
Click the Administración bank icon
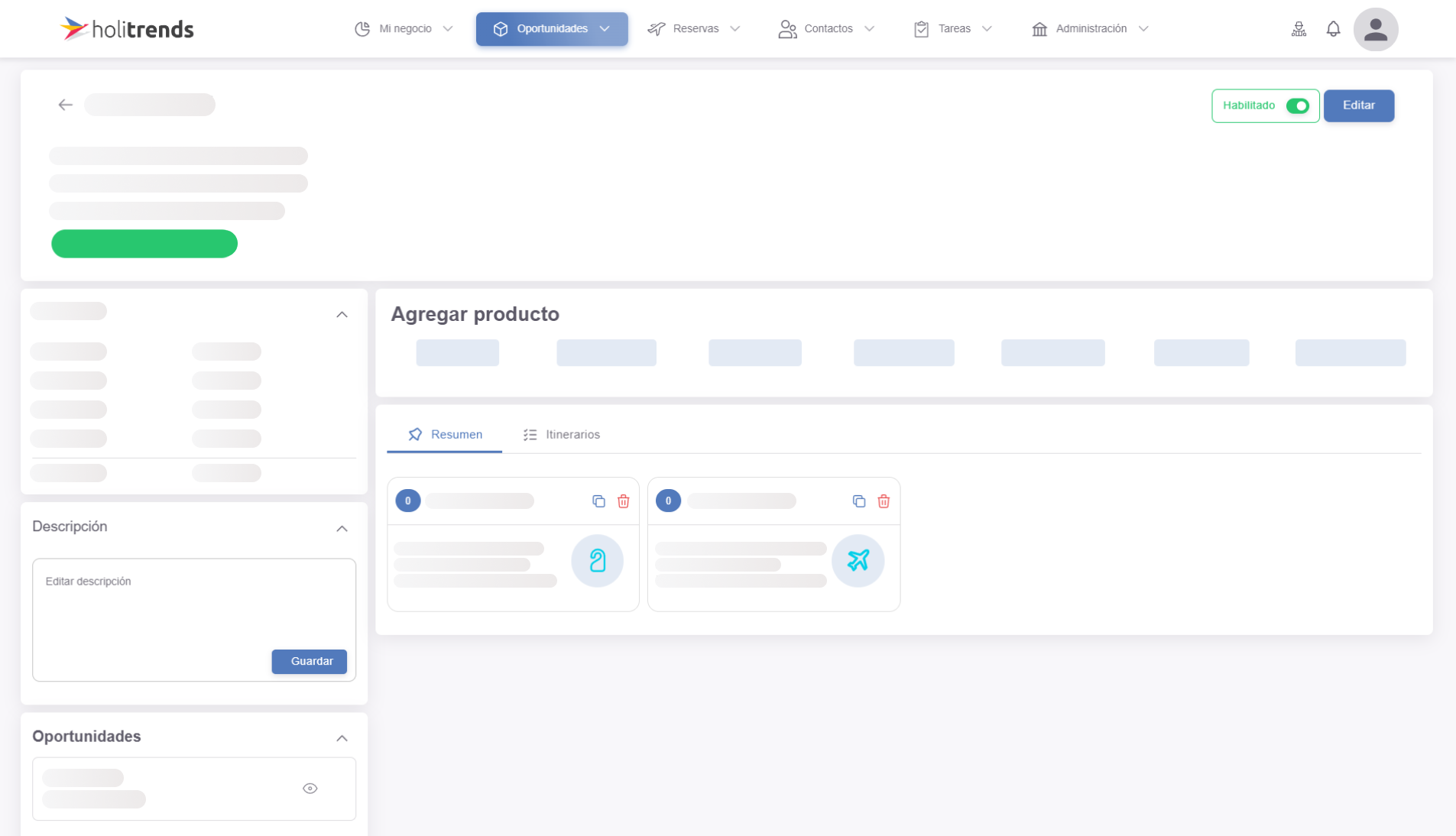click(x=1039, y=29)
